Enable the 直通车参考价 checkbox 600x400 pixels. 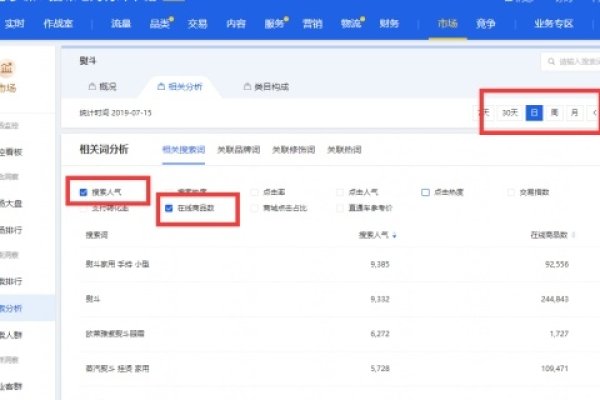coord(340,208)
